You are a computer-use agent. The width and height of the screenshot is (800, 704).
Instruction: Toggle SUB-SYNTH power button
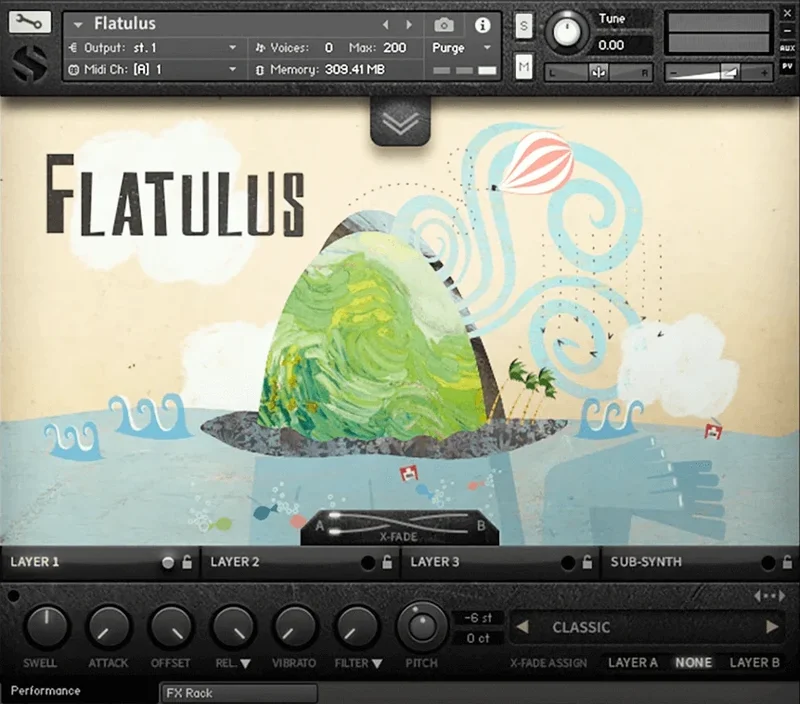(767, 563)
